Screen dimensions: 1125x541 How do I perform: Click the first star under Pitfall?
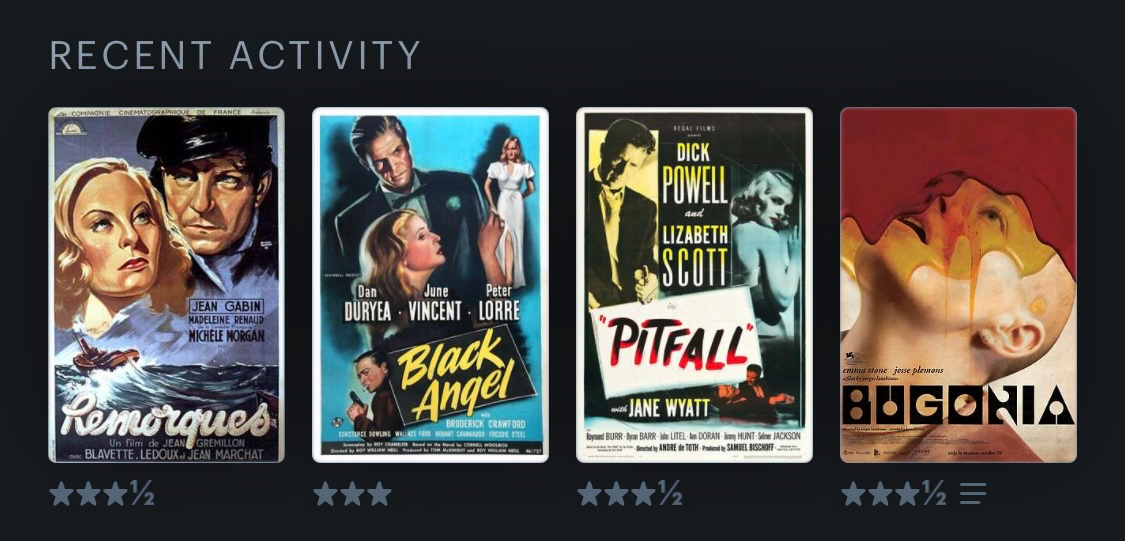pos(589,494)
